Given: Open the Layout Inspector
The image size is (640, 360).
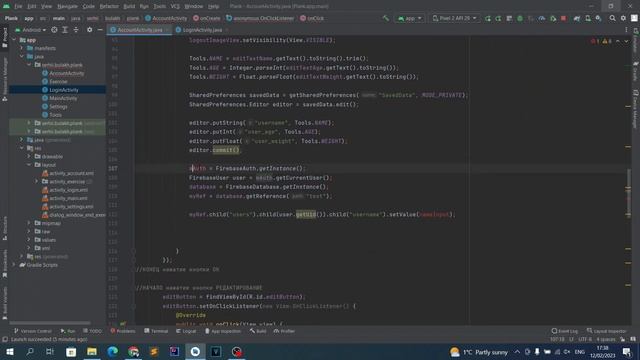Looking at the screenshot, I should [x=607, y=331].
